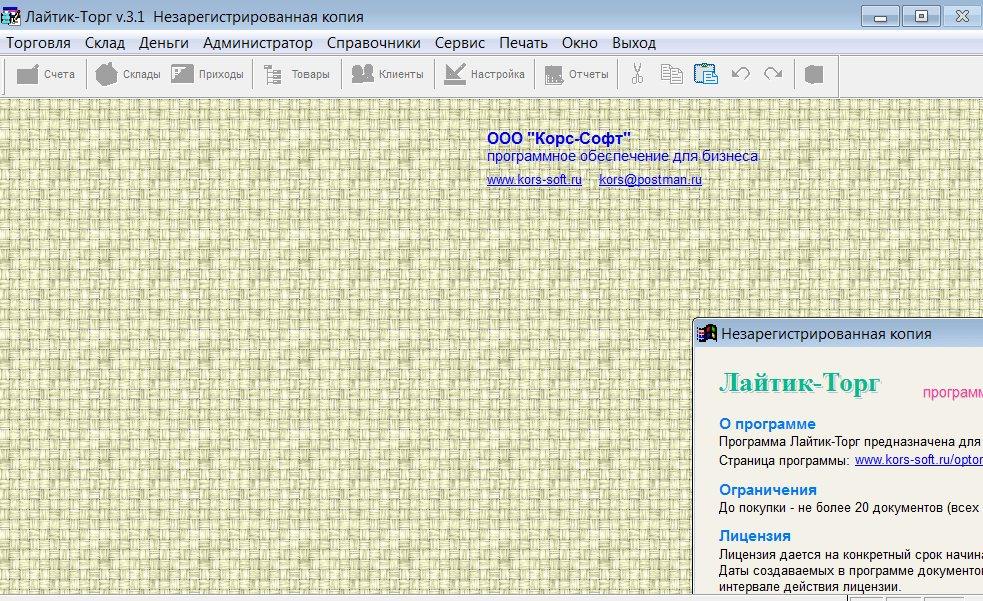Open the Склад menu
Viewport: 983px width, 601px height.
point(105,43)
